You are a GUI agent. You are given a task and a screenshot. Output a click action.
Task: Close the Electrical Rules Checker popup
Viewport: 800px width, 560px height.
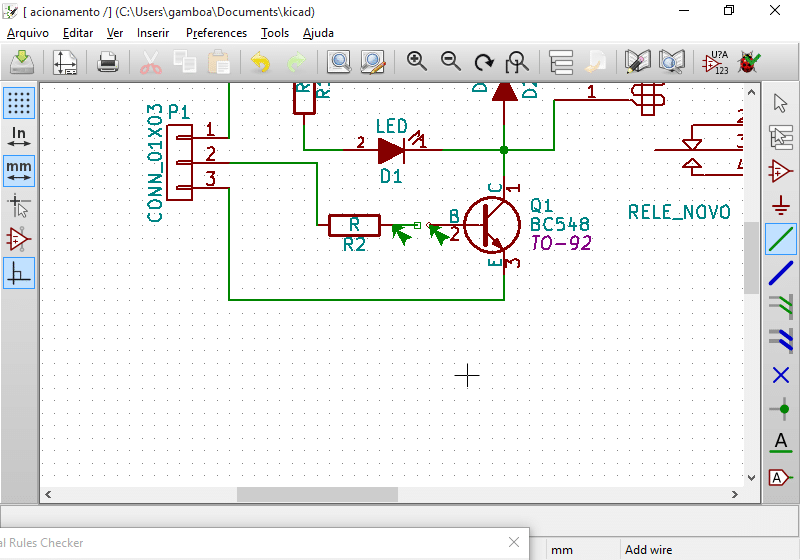[514, 542]
